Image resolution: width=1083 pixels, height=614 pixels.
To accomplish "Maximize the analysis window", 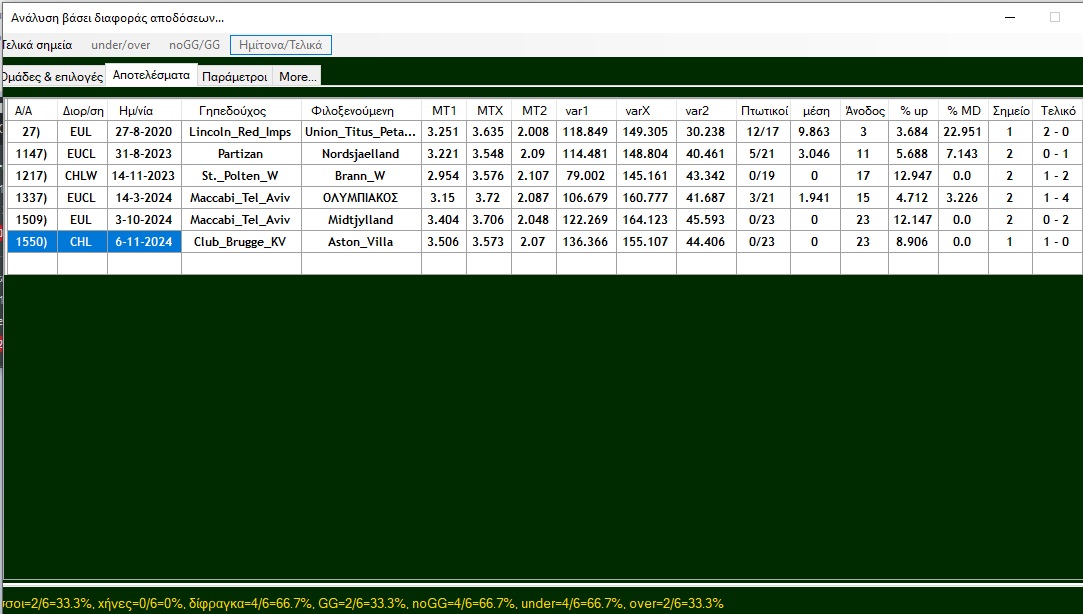I will coord(1054,17).
